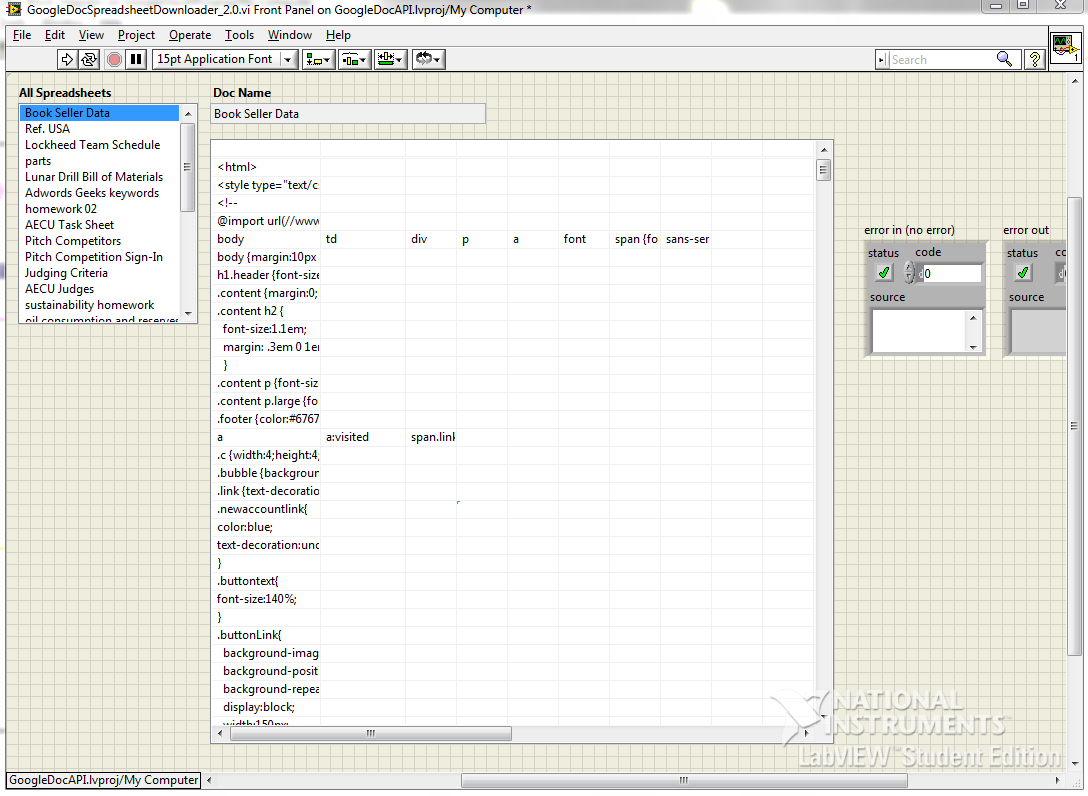Screen dimensions: 1088x796
Task: Toggle the error in status indicator
Action: (884, 273)
